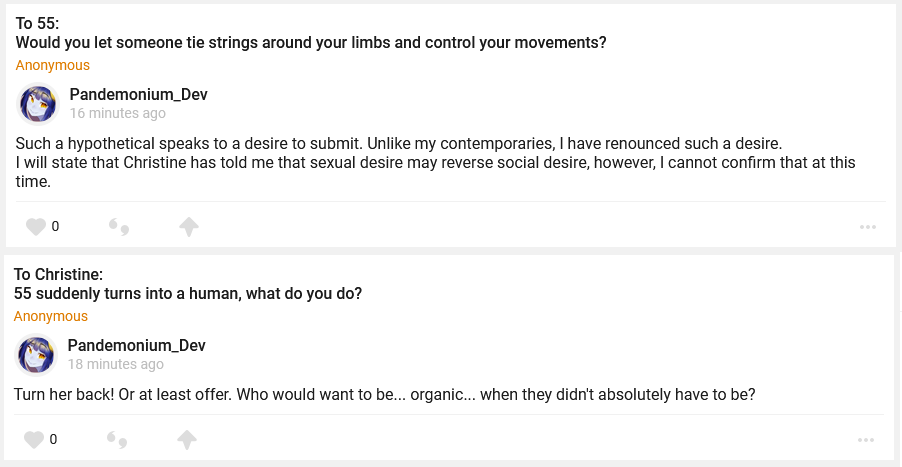
Task: Open Pandemonium_Dev avatar in the second post
Action: click(36, 355)
